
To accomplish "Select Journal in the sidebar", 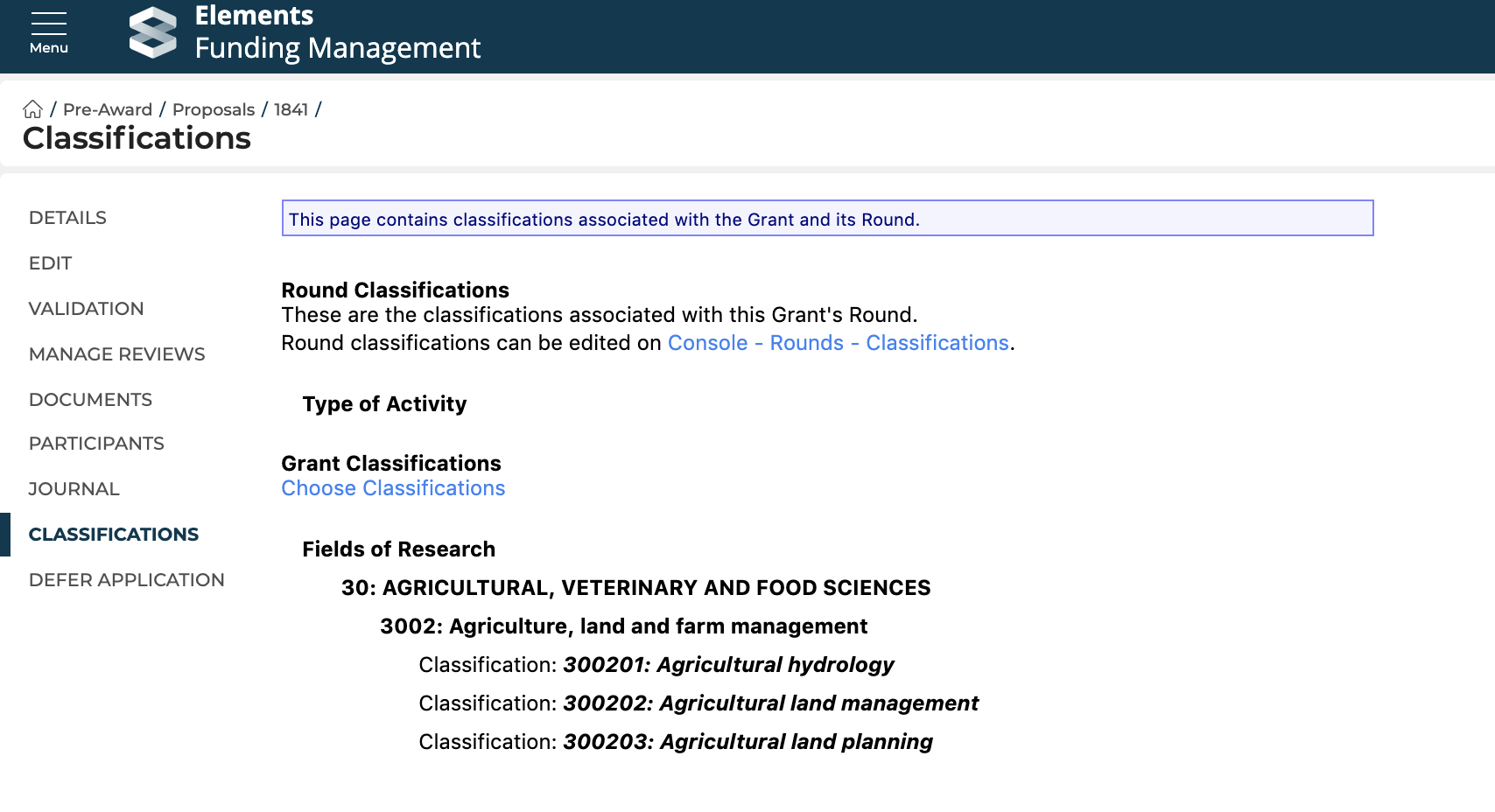I will click(74, 489).
